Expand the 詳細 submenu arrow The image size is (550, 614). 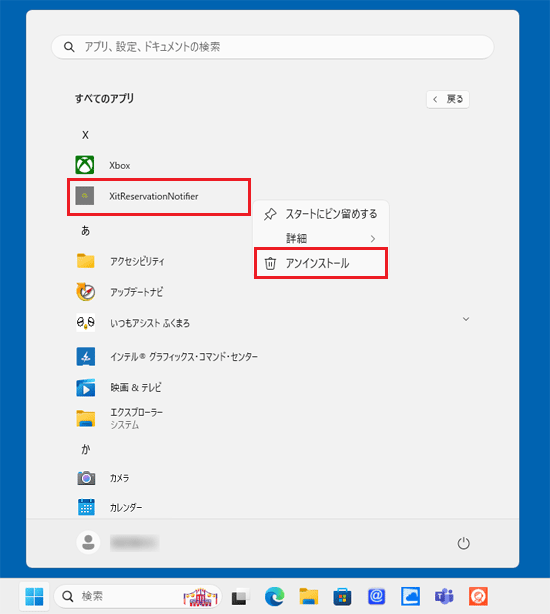(x=373, y=238)
